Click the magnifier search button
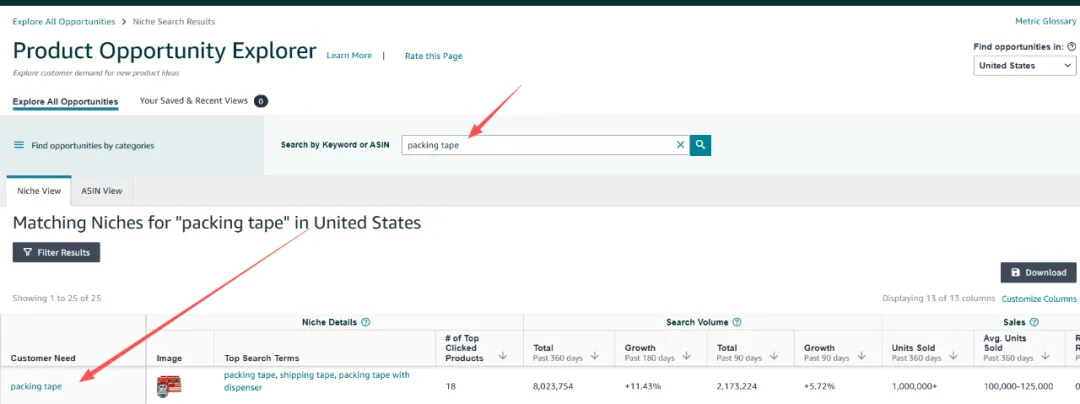Image resolution: width=1080 pixels, height=404 pixels. (x=701, y=145)
